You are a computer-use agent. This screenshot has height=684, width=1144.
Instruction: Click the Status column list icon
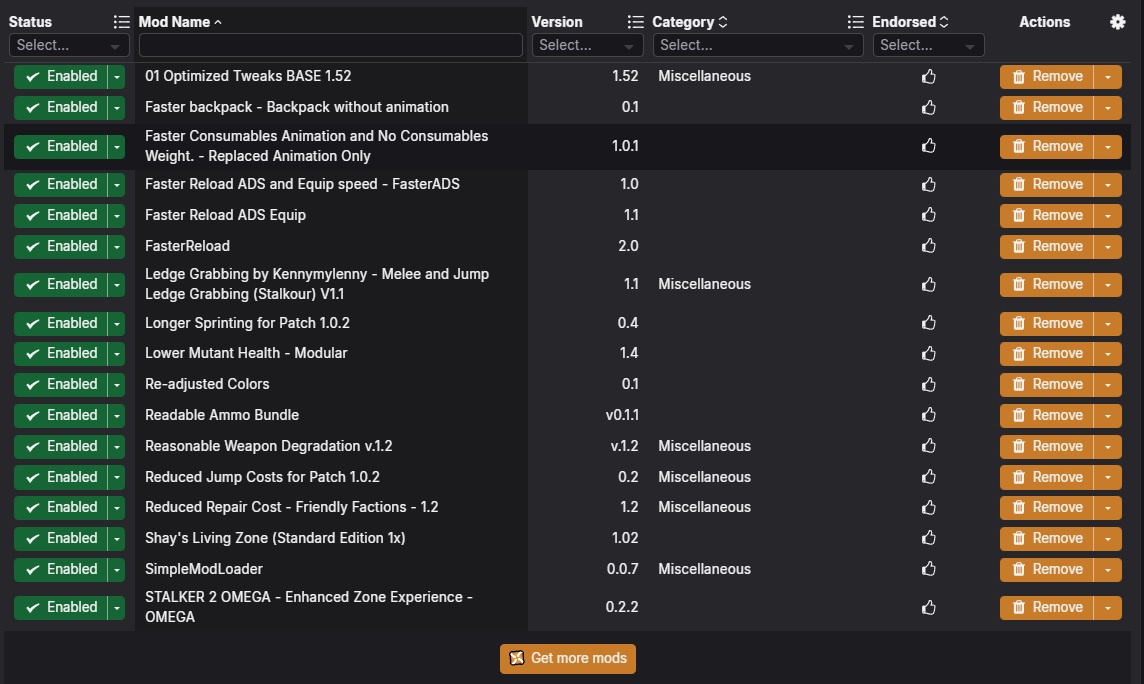point(121,22)
